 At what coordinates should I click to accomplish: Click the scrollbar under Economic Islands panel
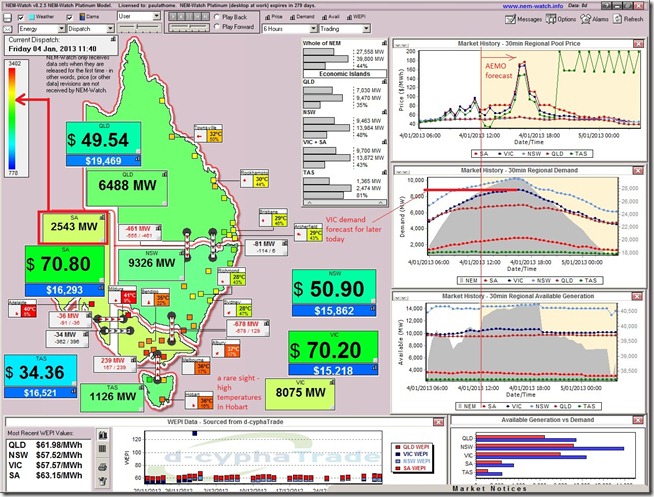click(x=345, y=203)
